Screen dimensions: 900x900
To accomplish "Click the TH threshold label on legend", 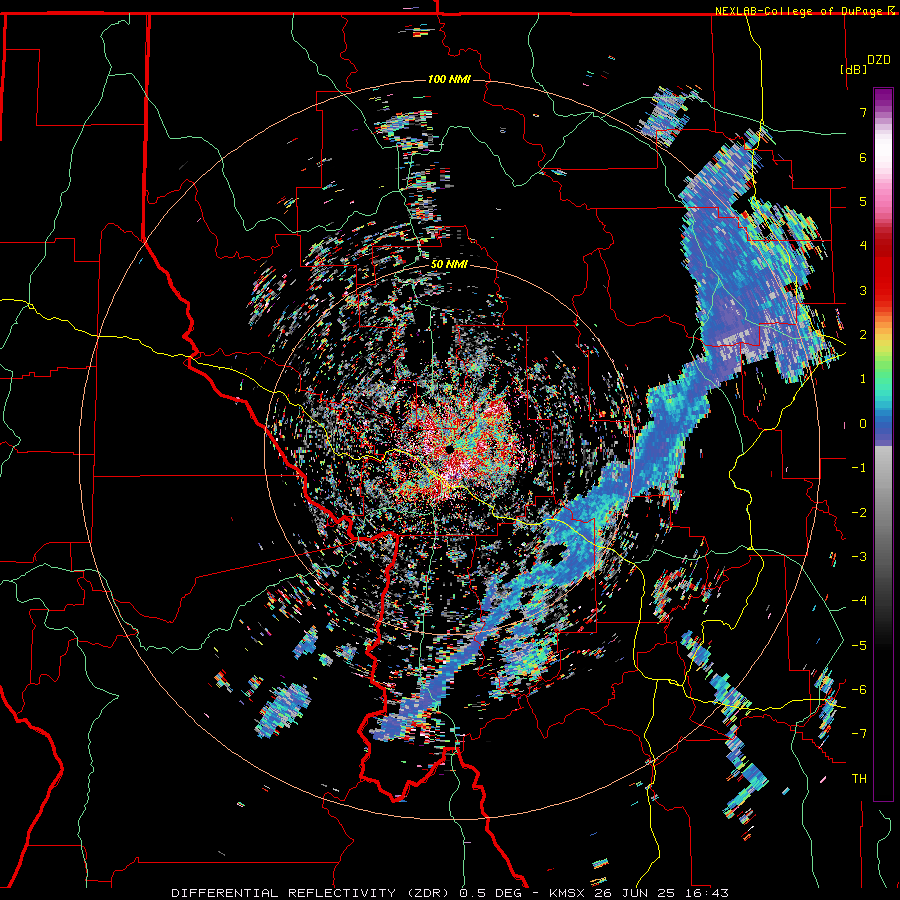I will click(x=859, y=779).
